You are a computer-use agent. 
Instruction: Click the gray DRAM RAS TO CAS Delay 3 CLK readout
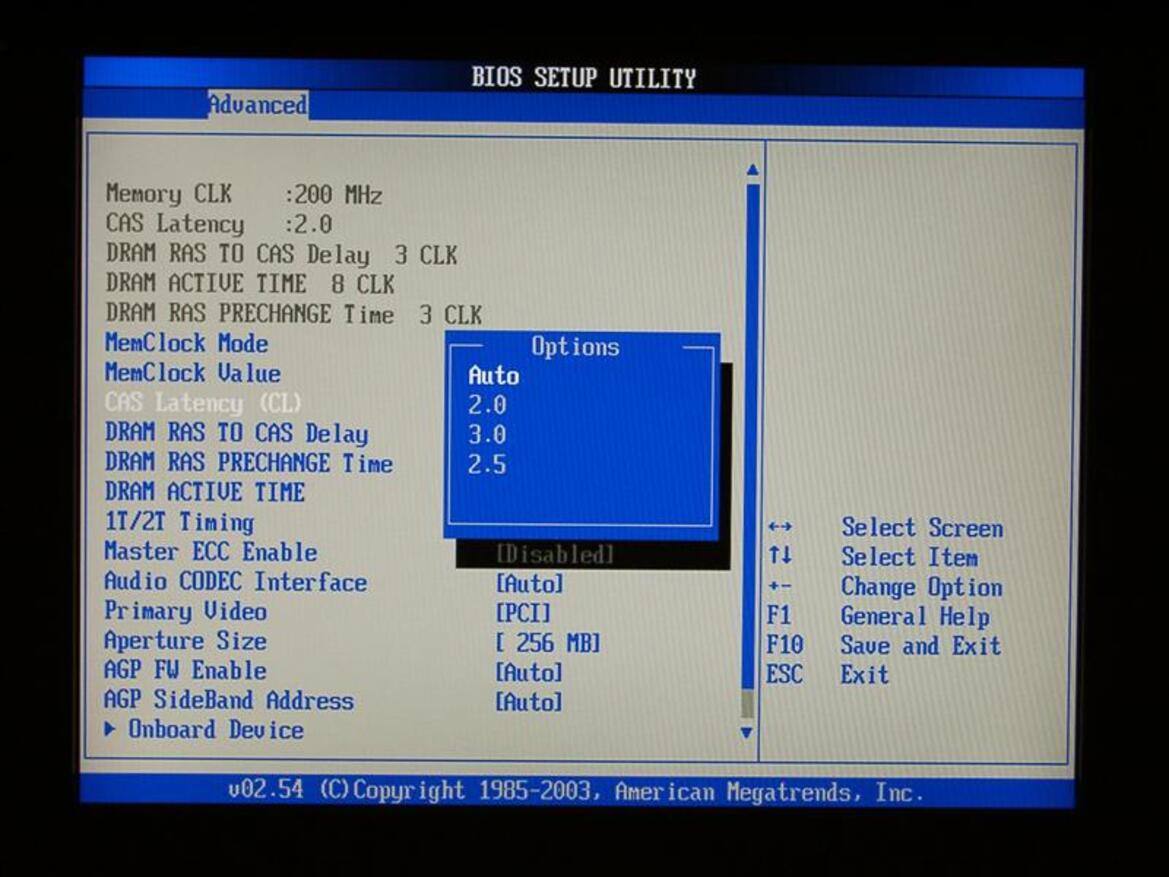tap(281, 254)
